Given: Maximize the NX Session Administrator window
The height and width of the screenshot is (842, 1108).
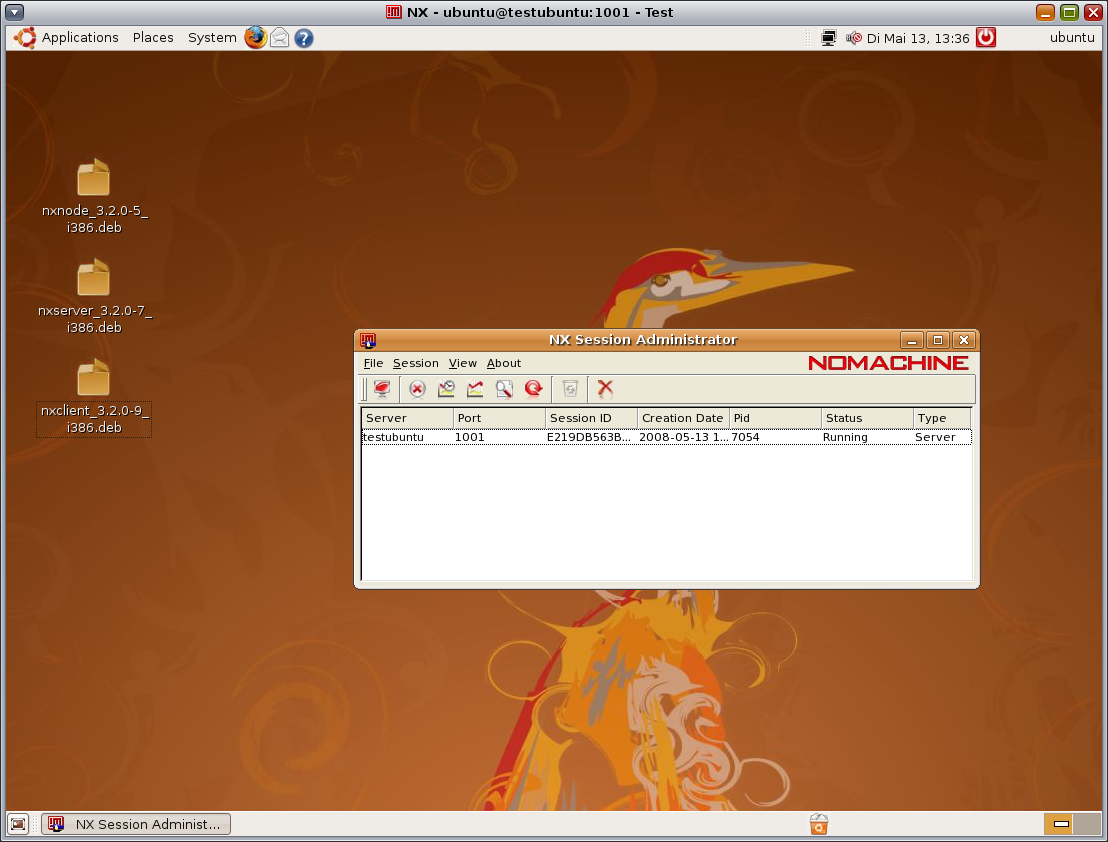Looking at the screenshot, I should 938,340.
